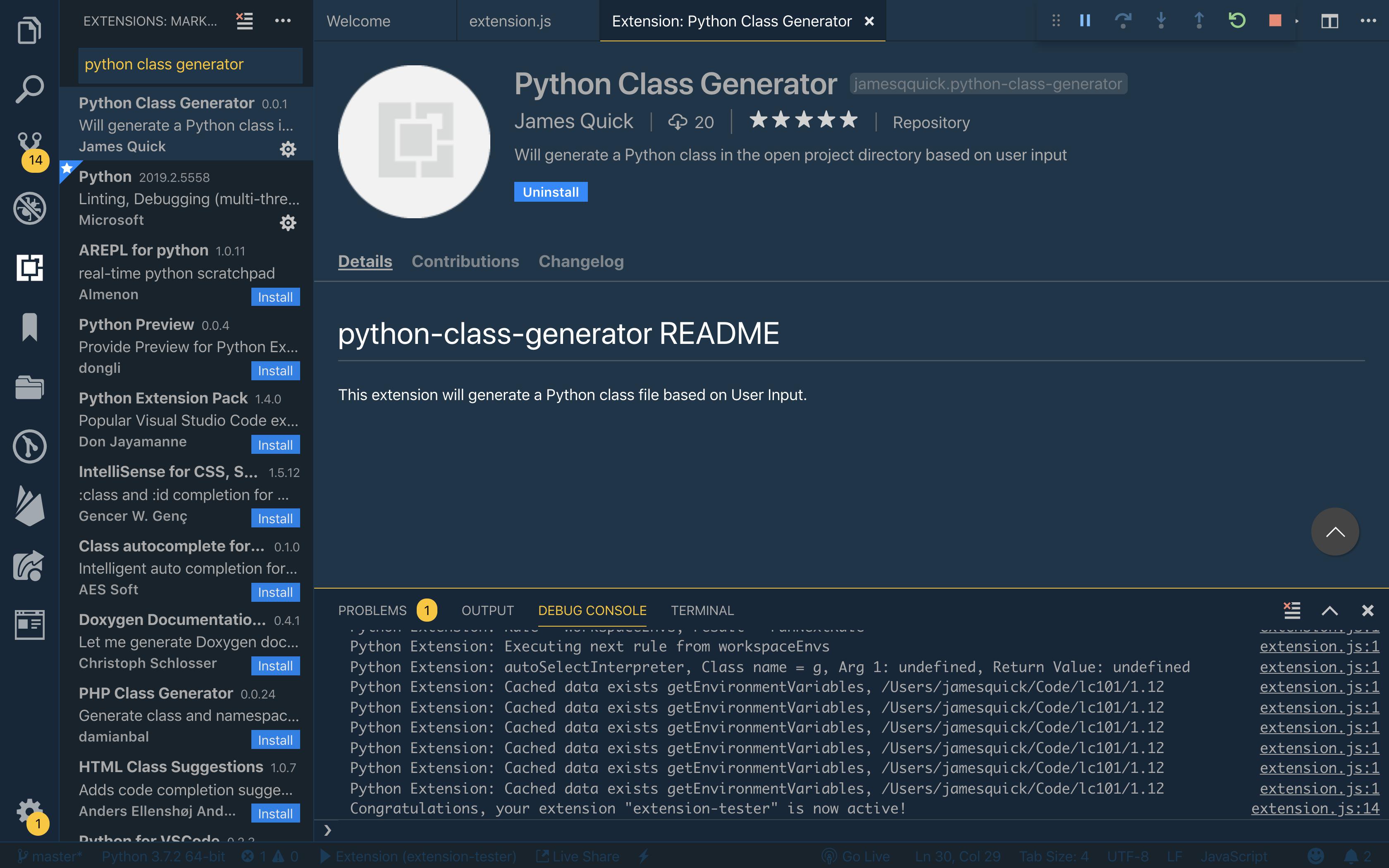The image size is (1389, 868).
Task: Uninstall the Python Class Generator extension
Action: [x=550, y=192]
